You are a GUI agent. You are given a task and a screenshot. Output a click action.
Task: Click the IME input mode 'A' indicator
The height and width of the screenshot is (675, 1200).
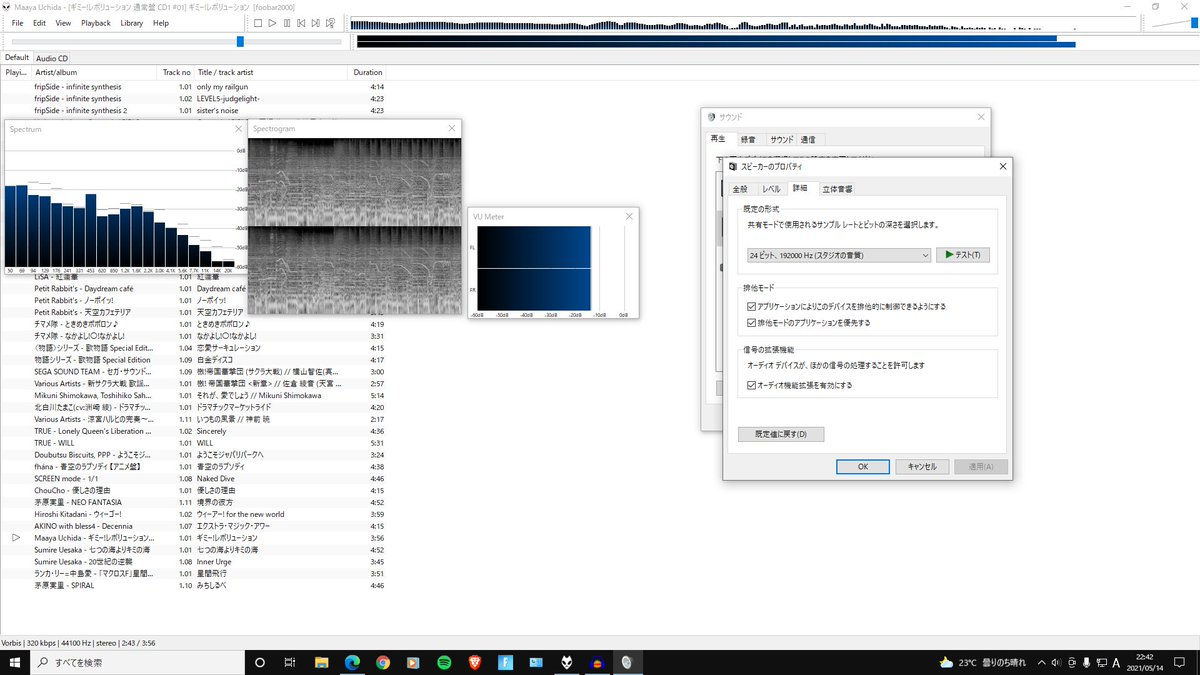1116,662
